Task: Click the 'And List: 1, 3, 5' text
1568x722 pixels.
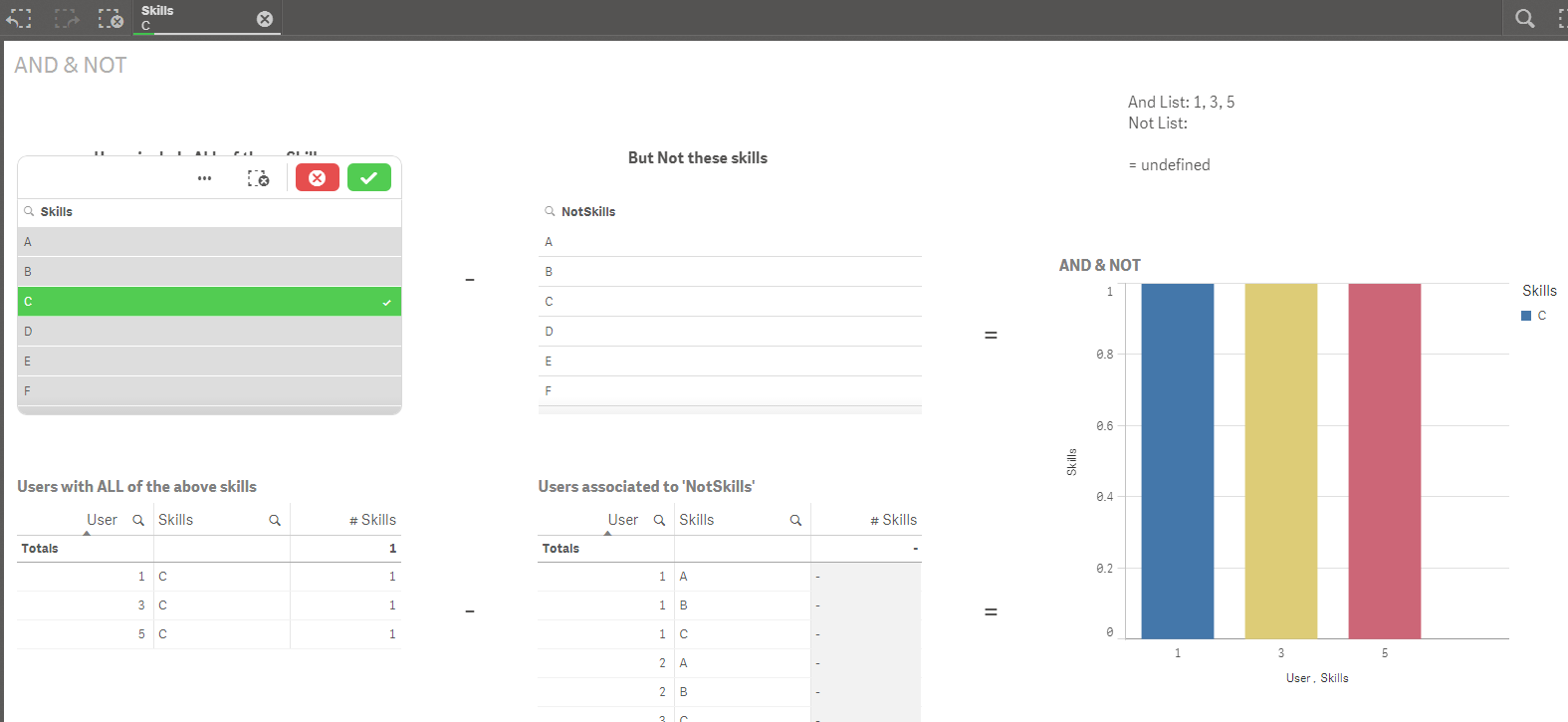Action: coord(1182,102)
